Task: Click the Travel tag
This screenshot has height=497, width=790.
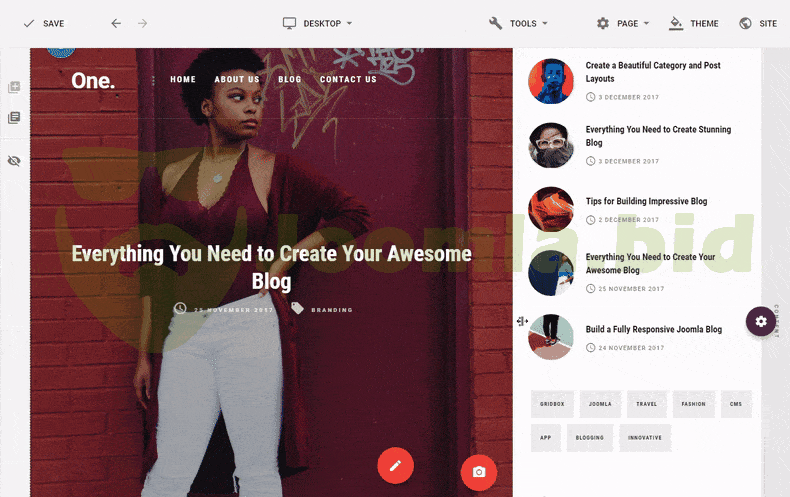Action: (x=646, y=404)
